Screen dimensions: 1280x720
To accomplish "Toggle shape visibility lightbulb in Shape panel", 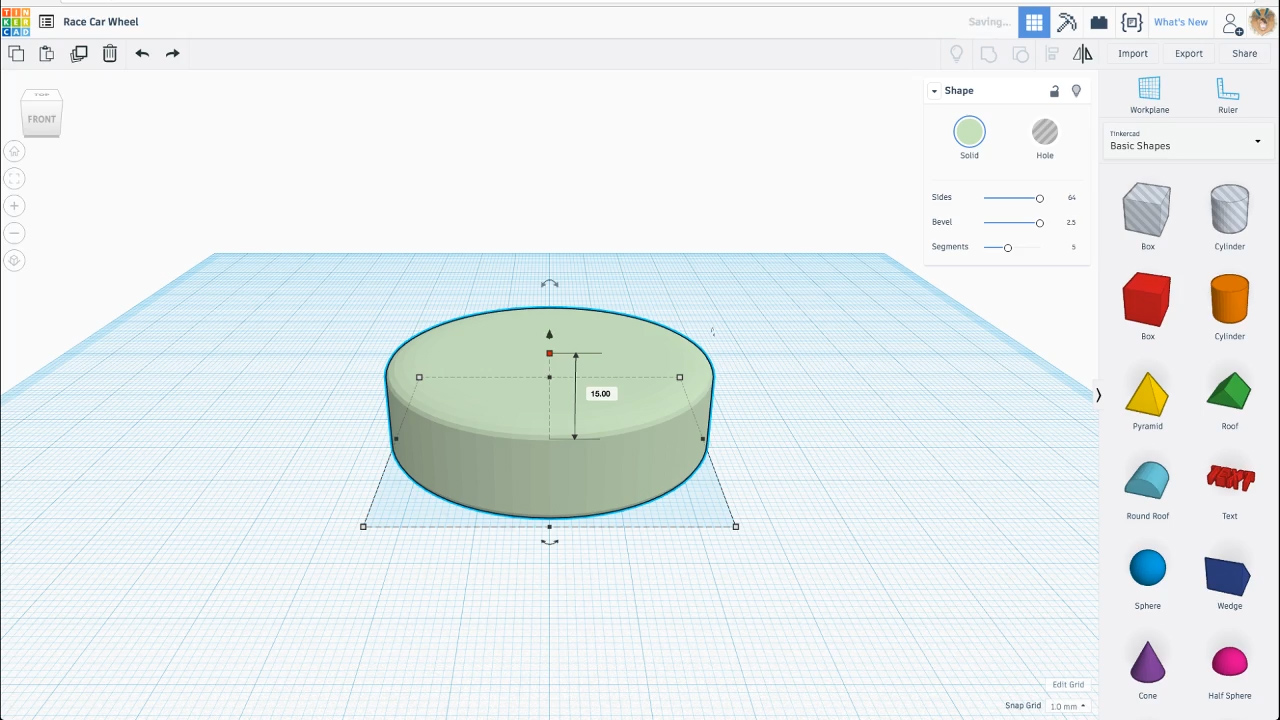I will coord(1076,91).
